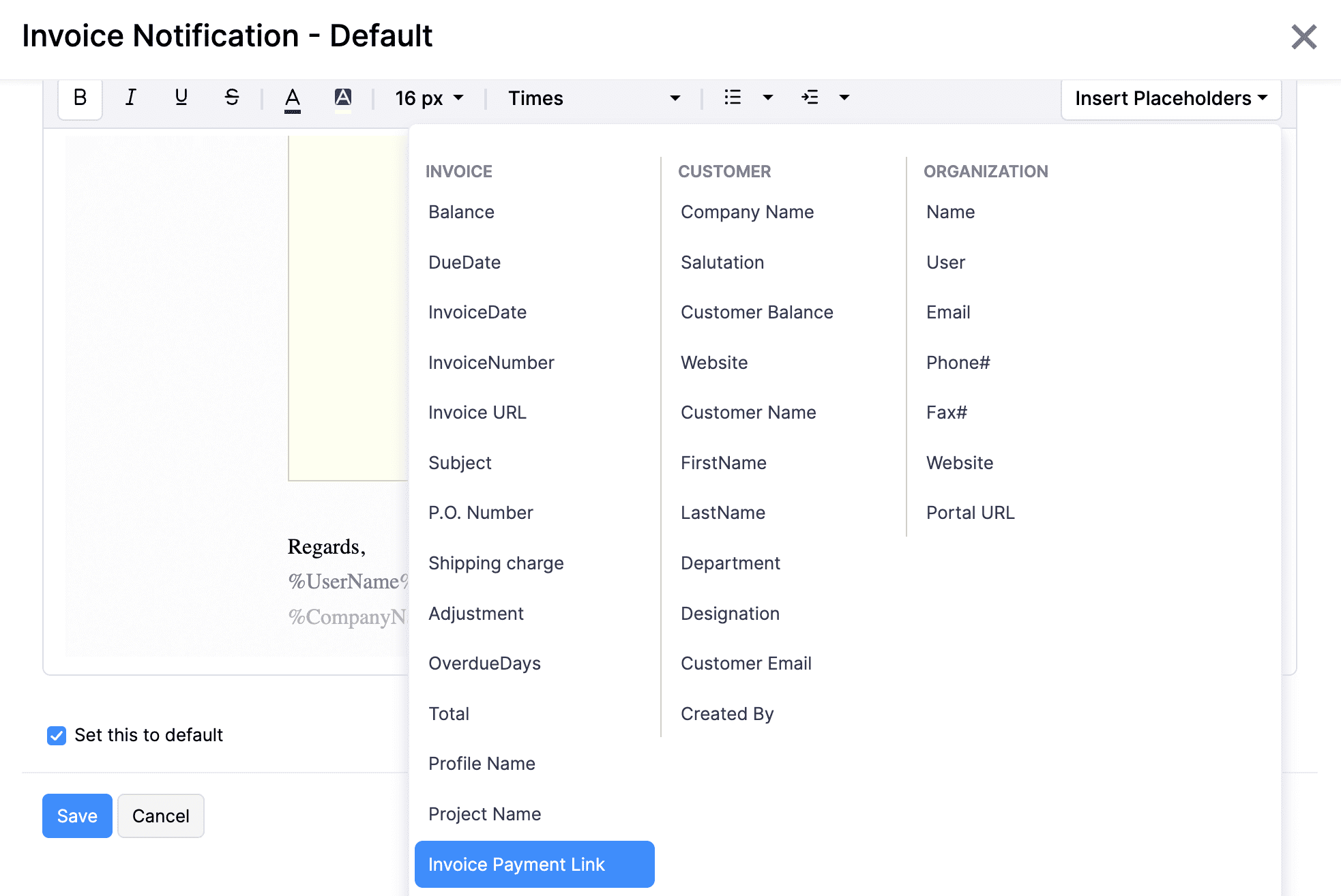Viewport: 1341px width, 896px height.
Task: Open the Insert Placeholders menu
Action: point(1169,98)
